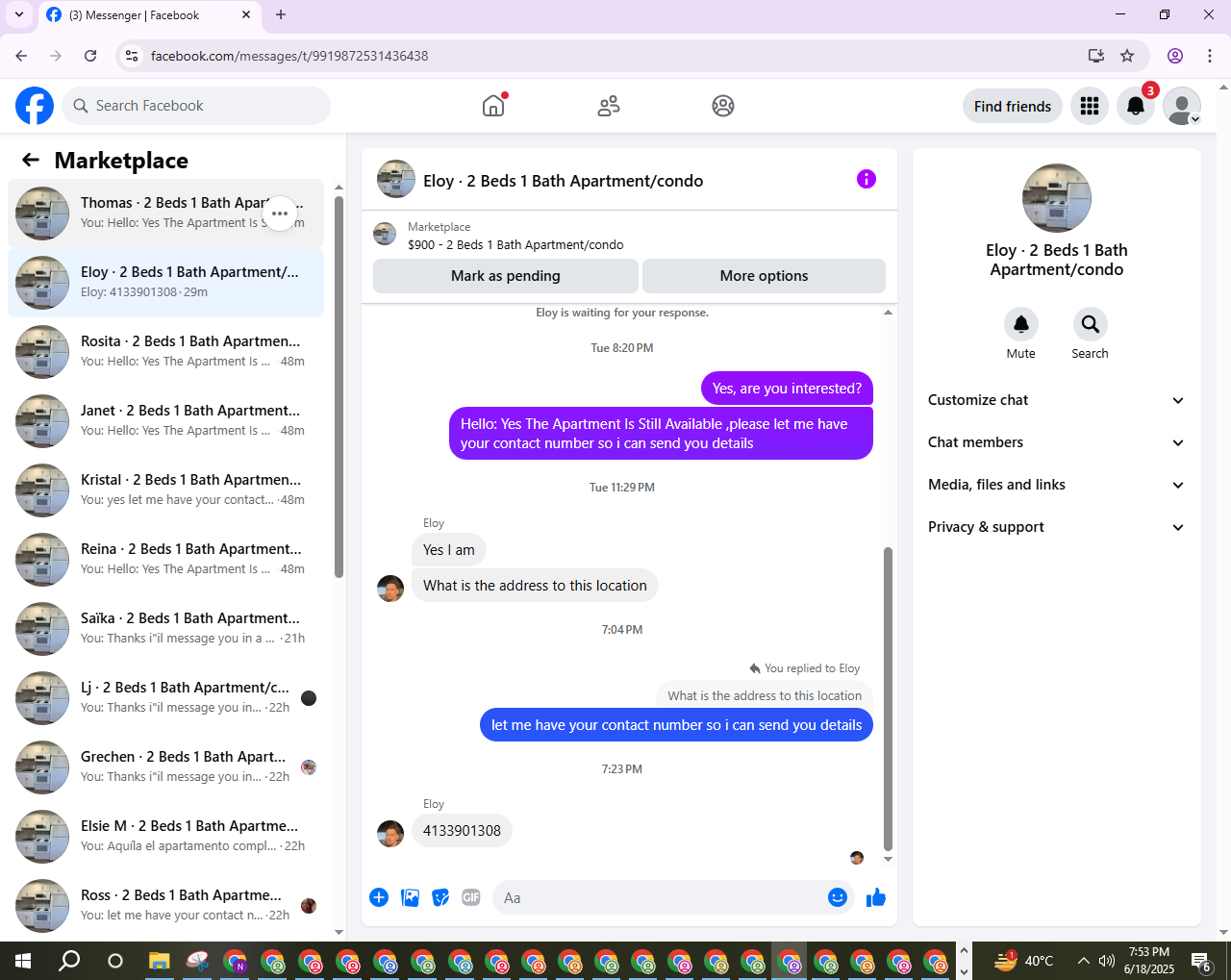Open the Groups icon in top navigation
The height and width of the screenshot is (980, 1231).
point(723,106)
